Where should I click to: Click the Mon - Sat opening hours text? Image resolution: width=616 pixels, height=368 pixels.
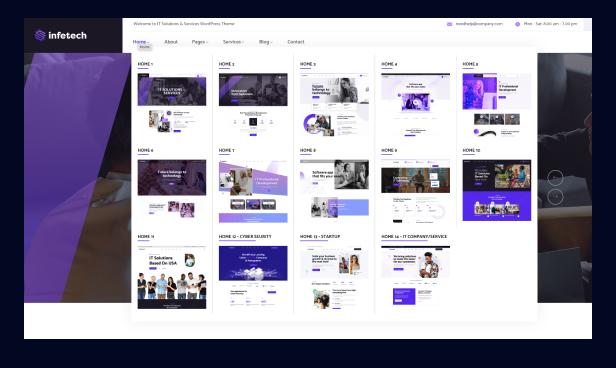[550, 24]
